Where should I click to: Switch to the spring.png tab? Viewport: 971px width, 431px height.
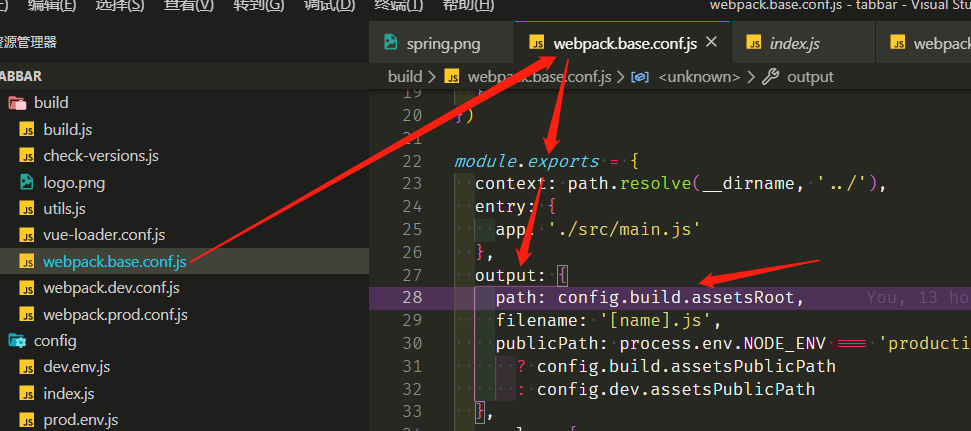click(x=442, y=43)
